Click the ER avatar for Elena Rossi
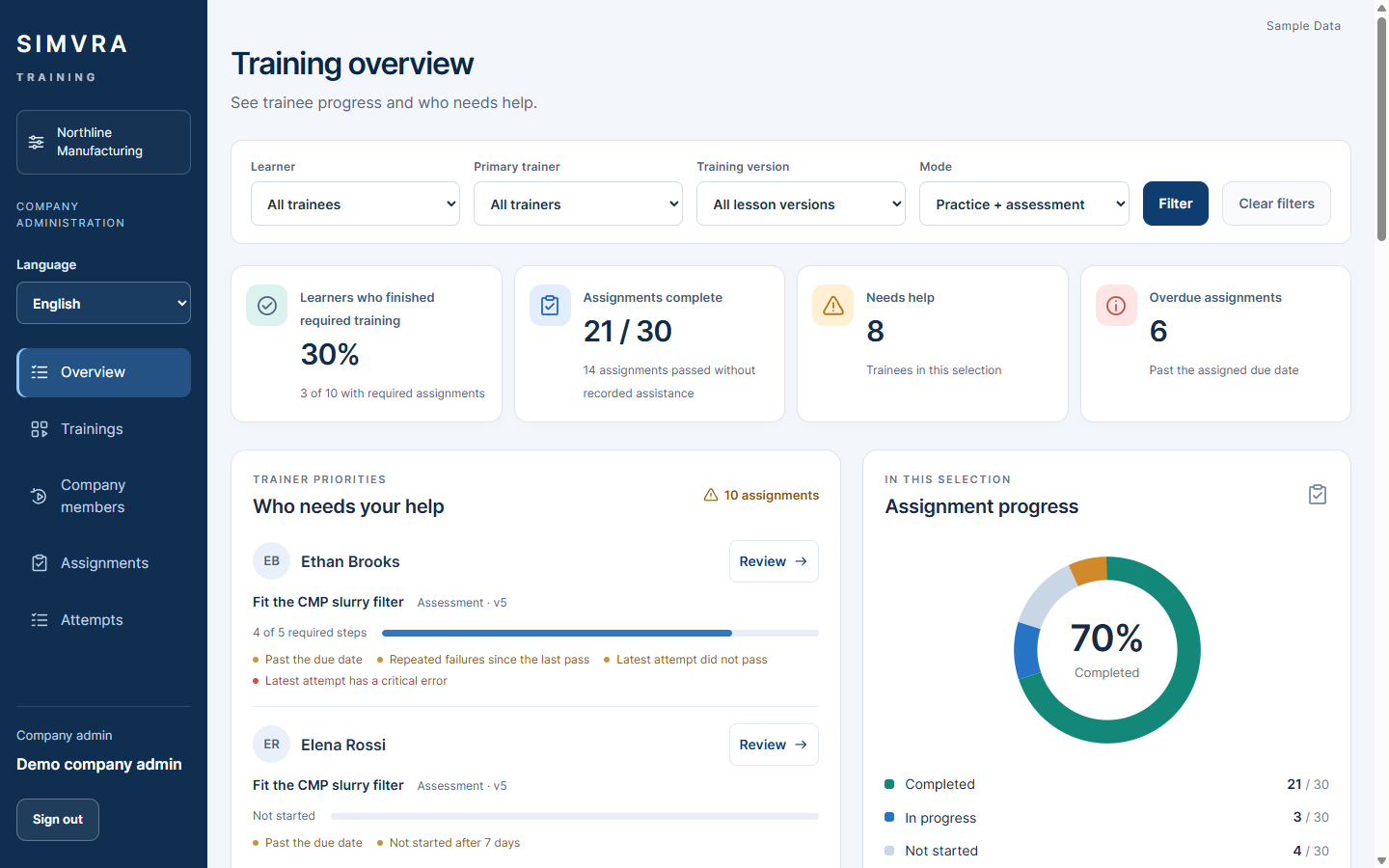This screenshot has width=1389, height=868. pyautogui.click(x=272, y=745)
